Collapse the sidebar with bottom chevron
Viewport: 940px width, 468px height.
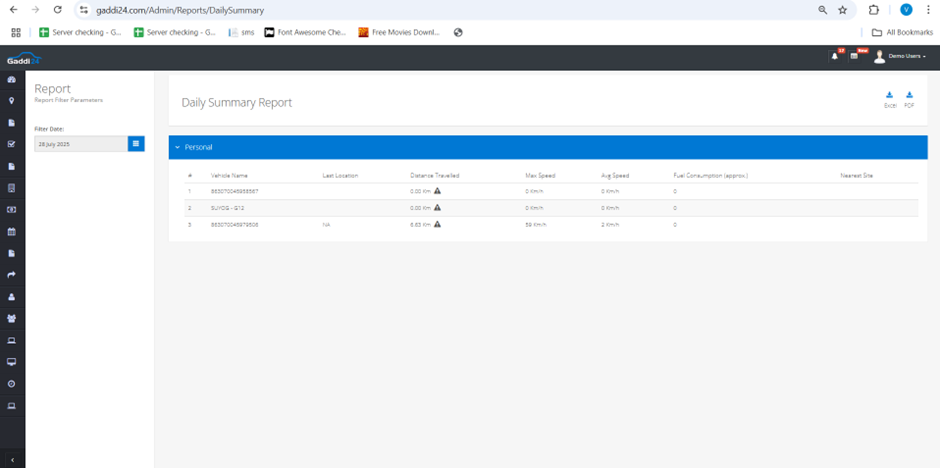(13, 460)
